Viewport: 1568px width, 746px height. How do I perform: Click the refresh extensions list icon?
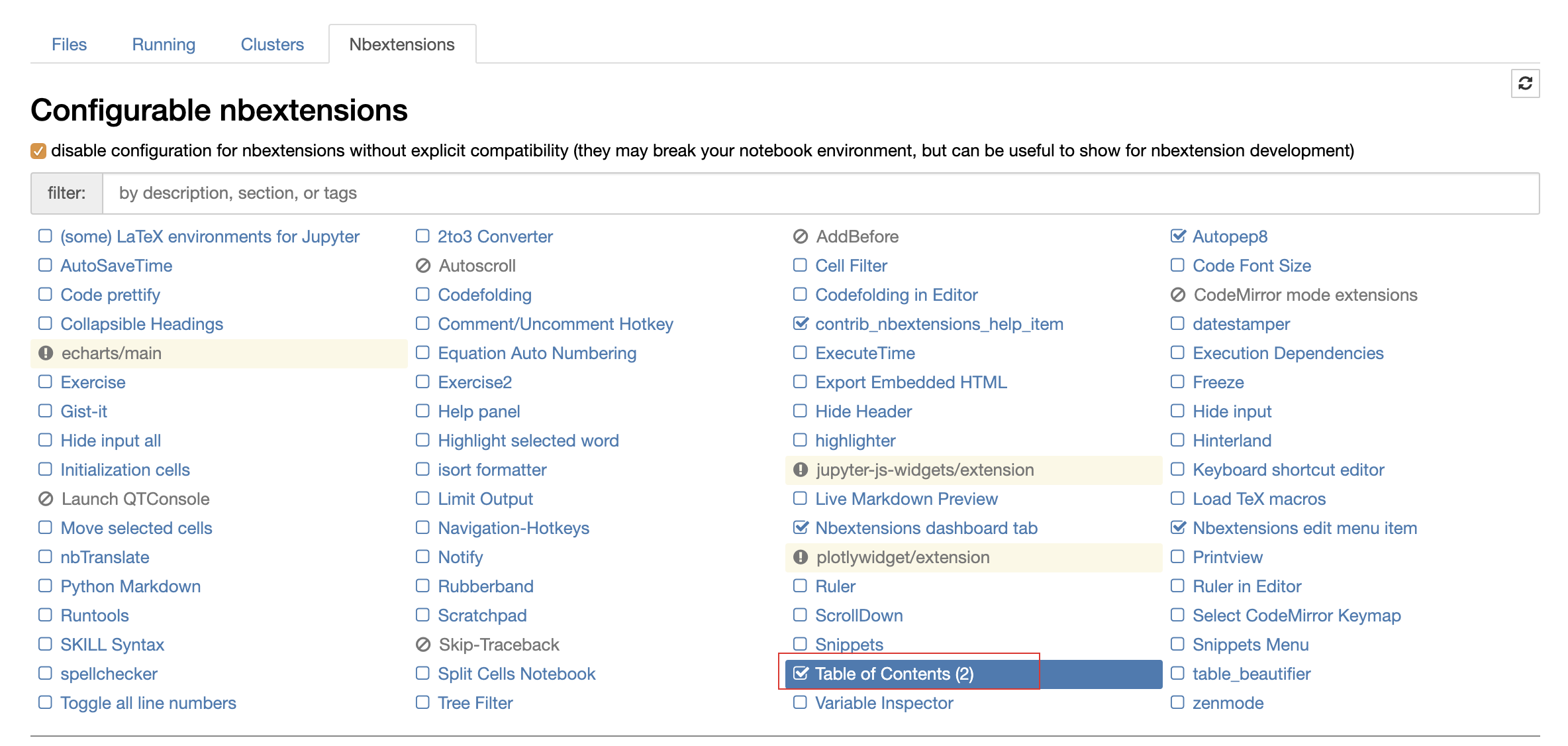tap(1525, 83)
